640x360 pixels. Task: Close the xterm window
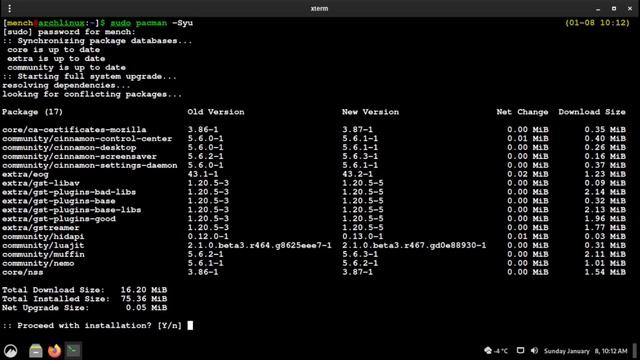630,9
